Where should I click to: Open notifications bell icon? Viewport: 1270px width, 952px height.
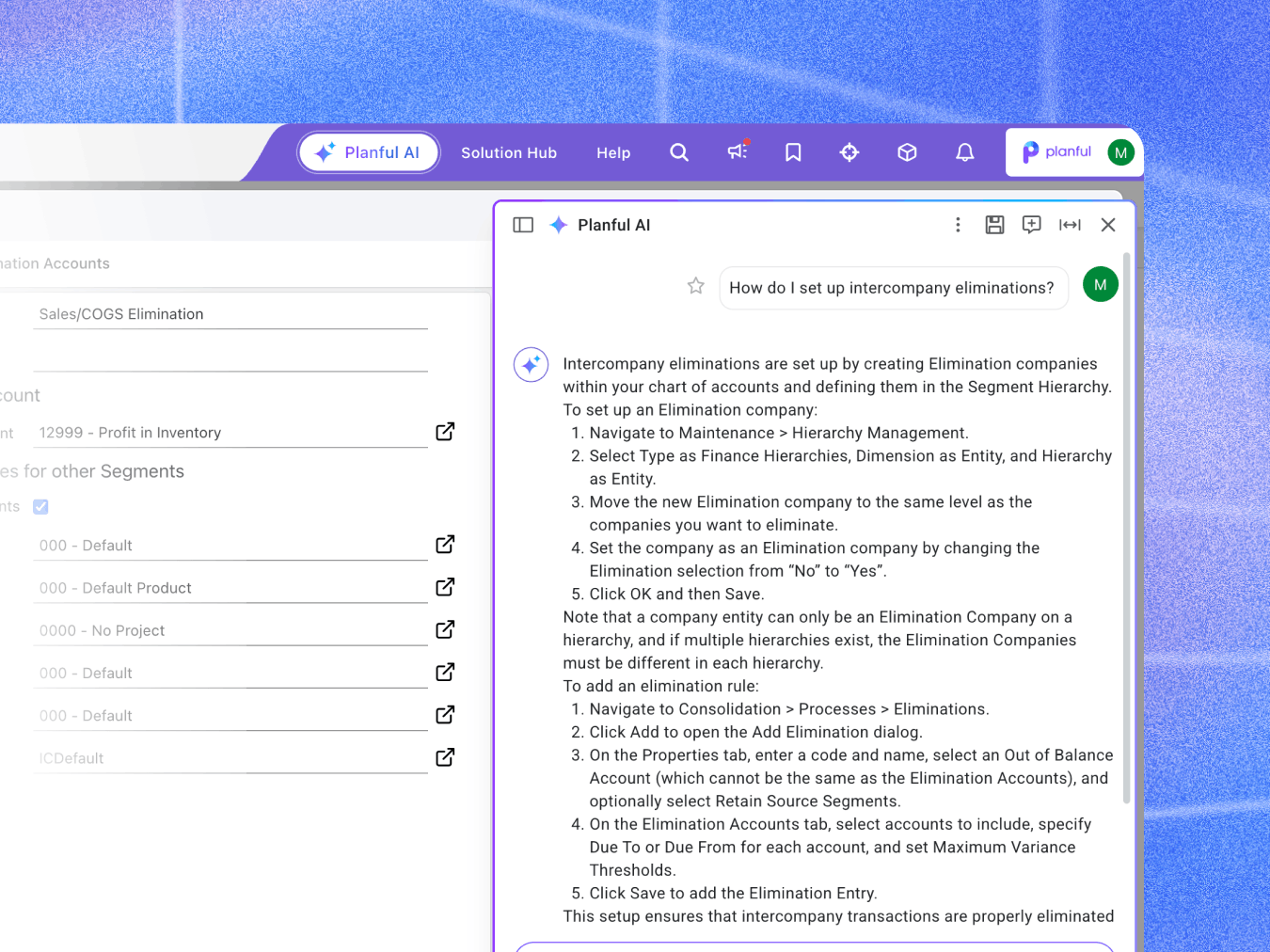[x=965, y=152]
